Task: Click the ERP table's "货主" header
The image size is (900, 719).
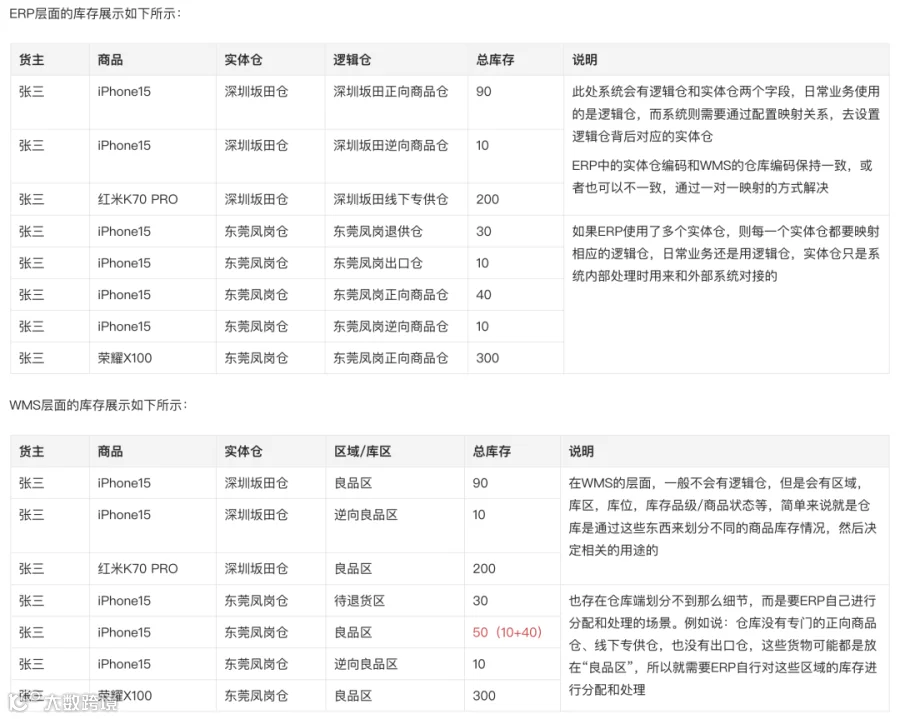Action: (x=32, y=60)
